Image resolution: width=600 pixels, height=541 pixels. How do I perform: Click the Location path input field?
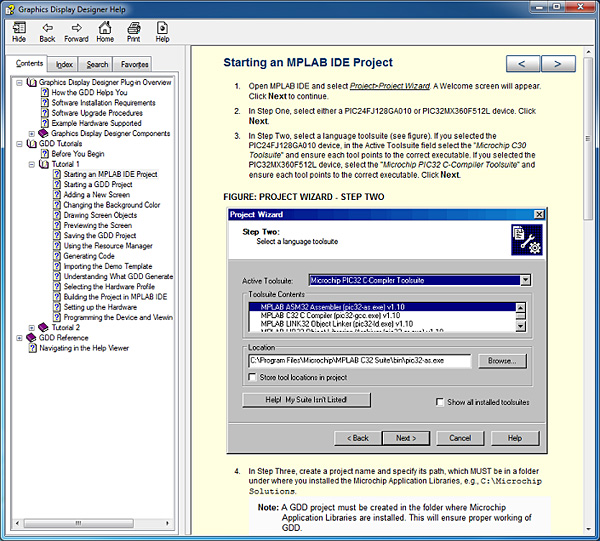359,360
